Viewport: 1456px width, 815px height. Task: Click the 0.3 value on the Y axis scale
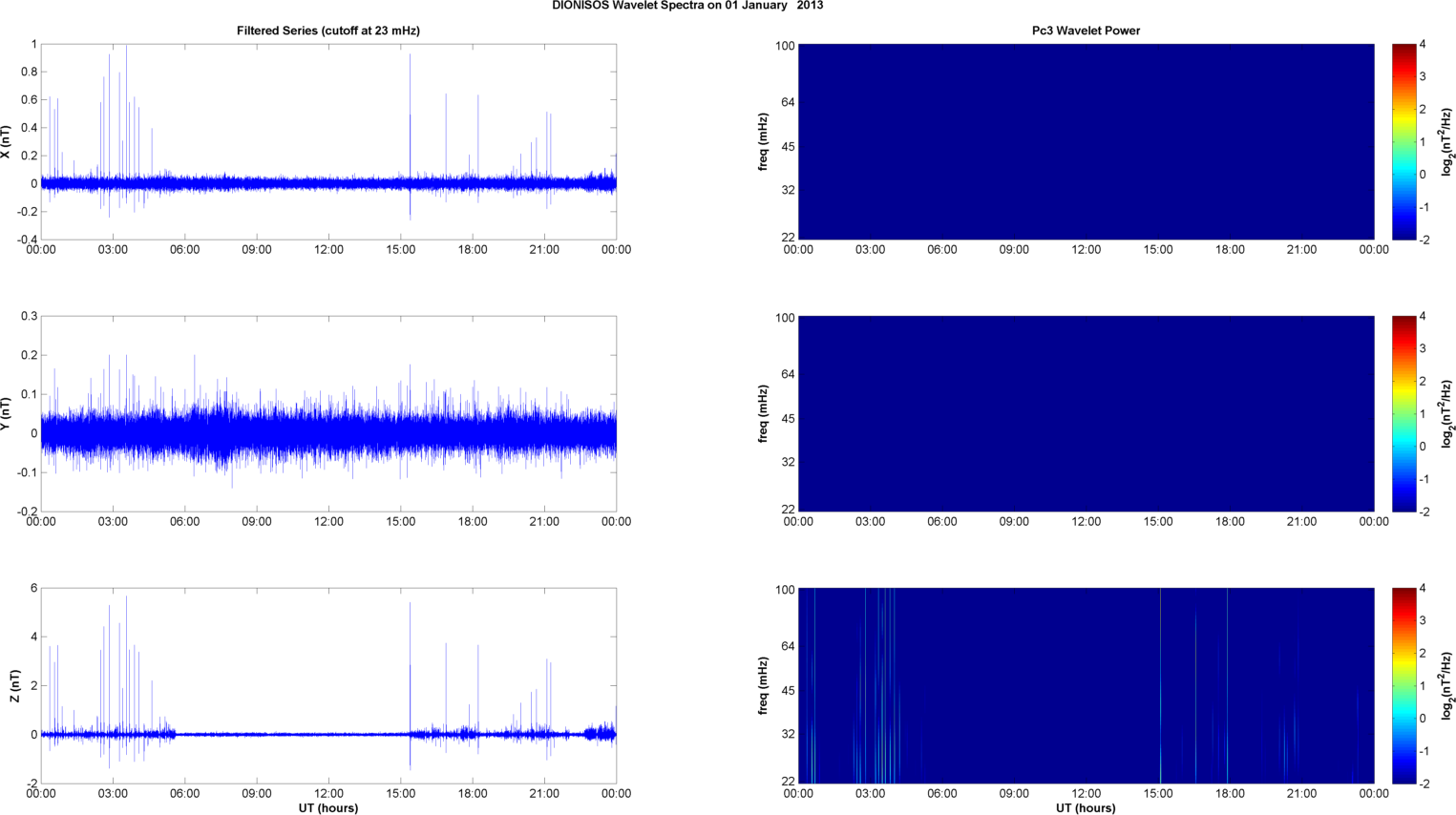pyautogui.click(x=29, y=316)
